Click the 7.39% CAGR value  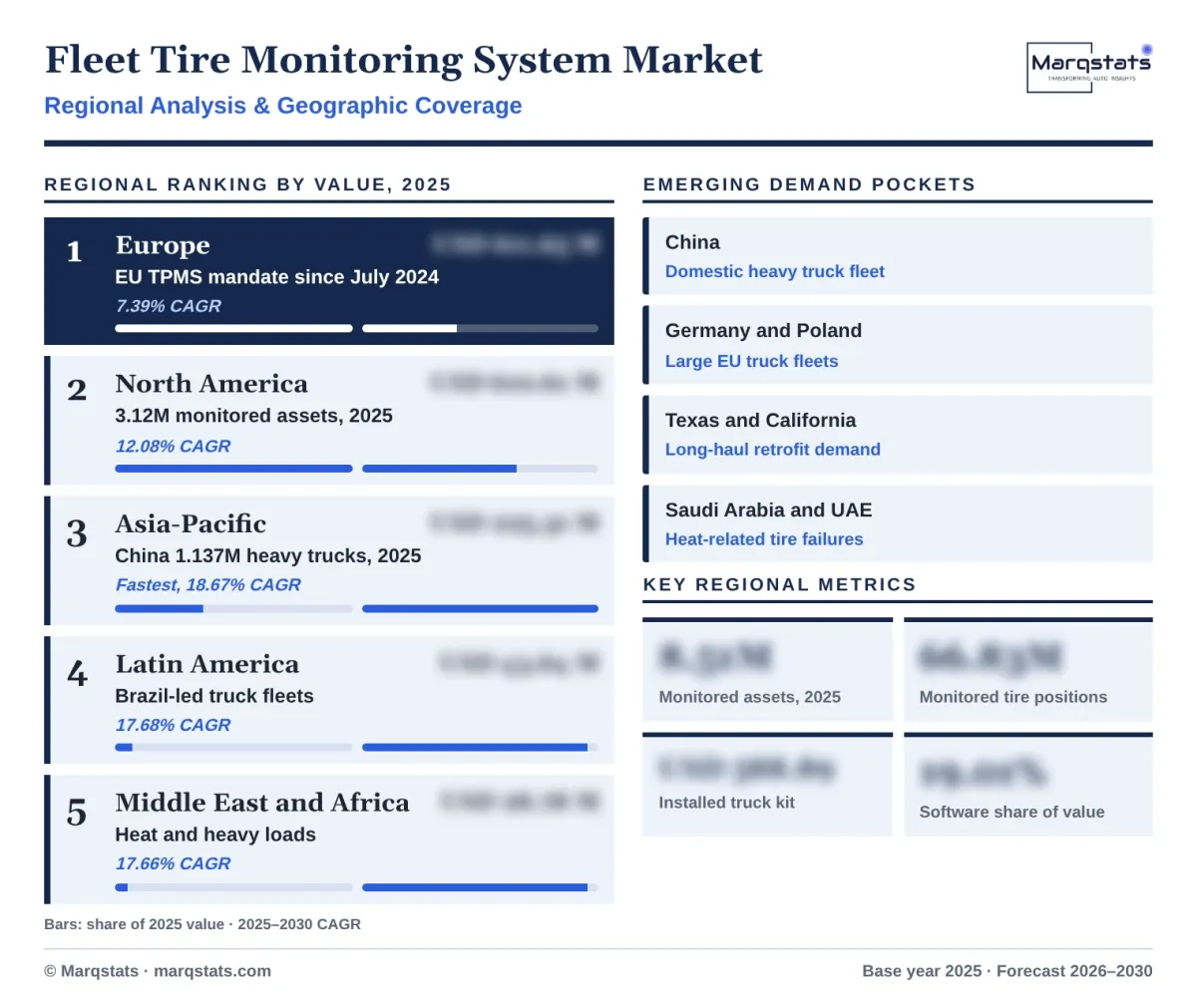[169, 306]
